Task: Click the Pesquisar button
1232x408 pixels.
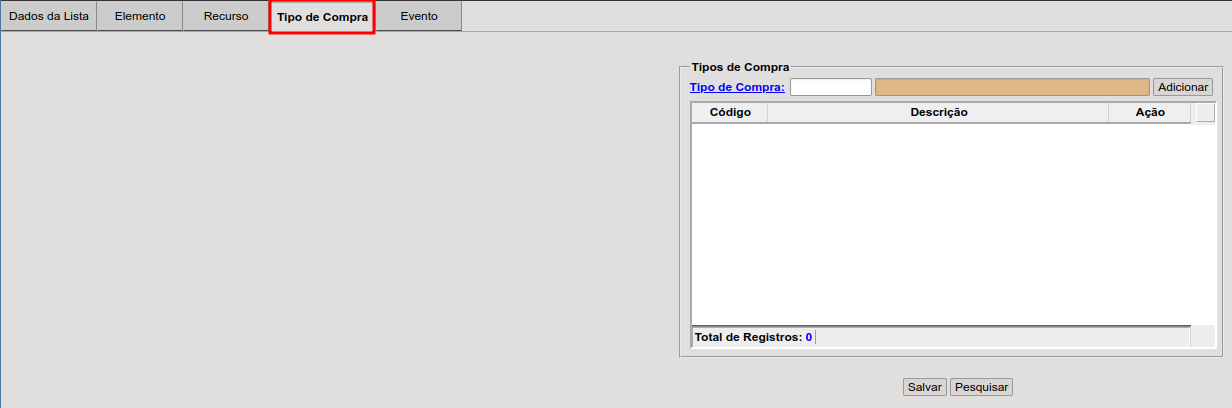Action: 981,387
